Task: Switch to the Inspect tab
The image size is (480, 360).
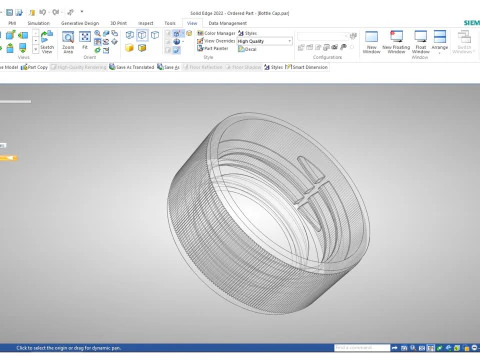Action: [146, 23]
